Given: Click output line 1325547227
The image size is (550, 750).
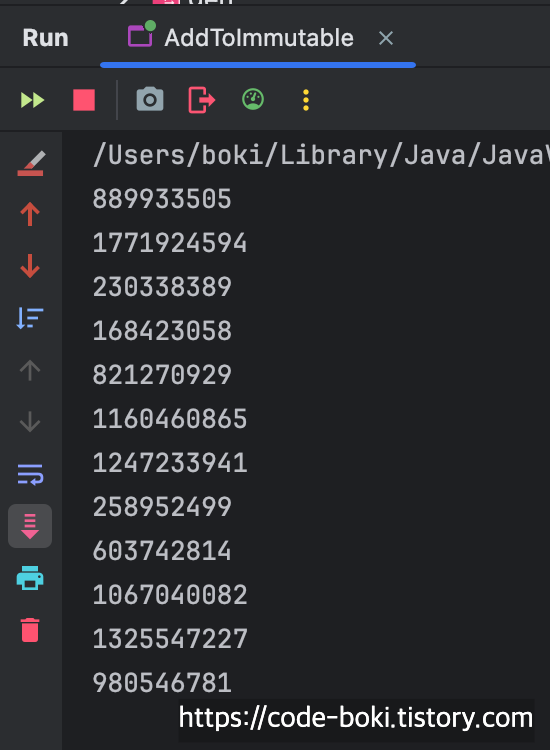Looking at the screenshot, I should coord(170,639).
